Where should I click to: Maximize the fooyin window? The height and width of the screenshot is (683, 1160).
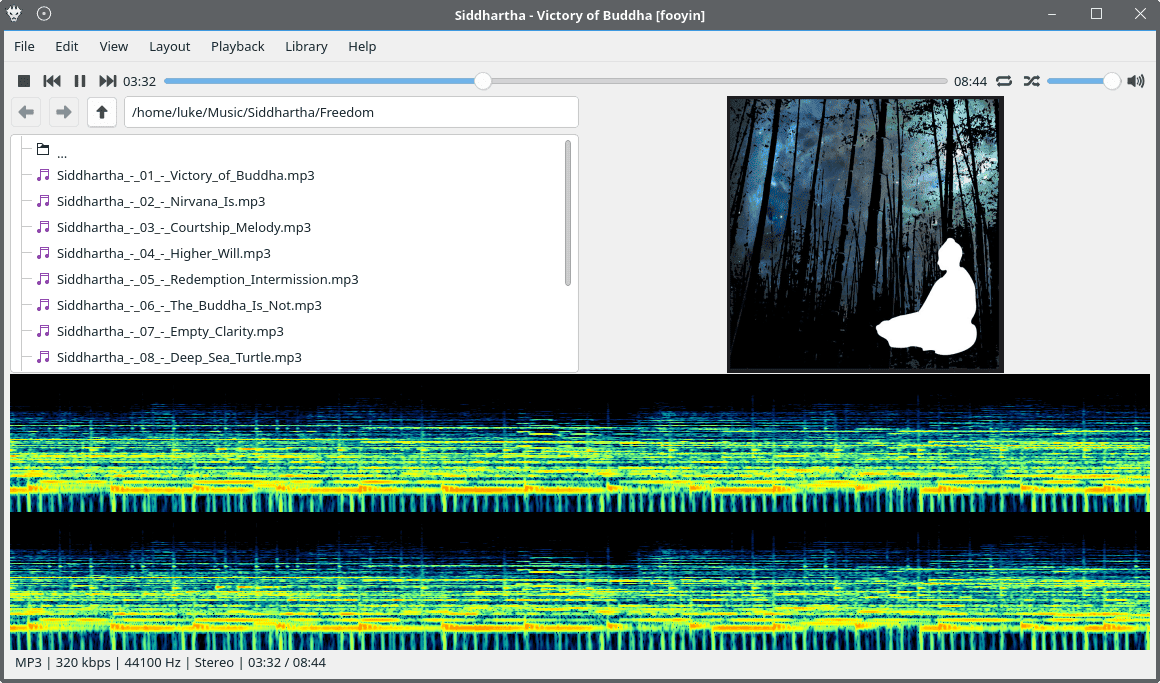(x=1096, y=13)
